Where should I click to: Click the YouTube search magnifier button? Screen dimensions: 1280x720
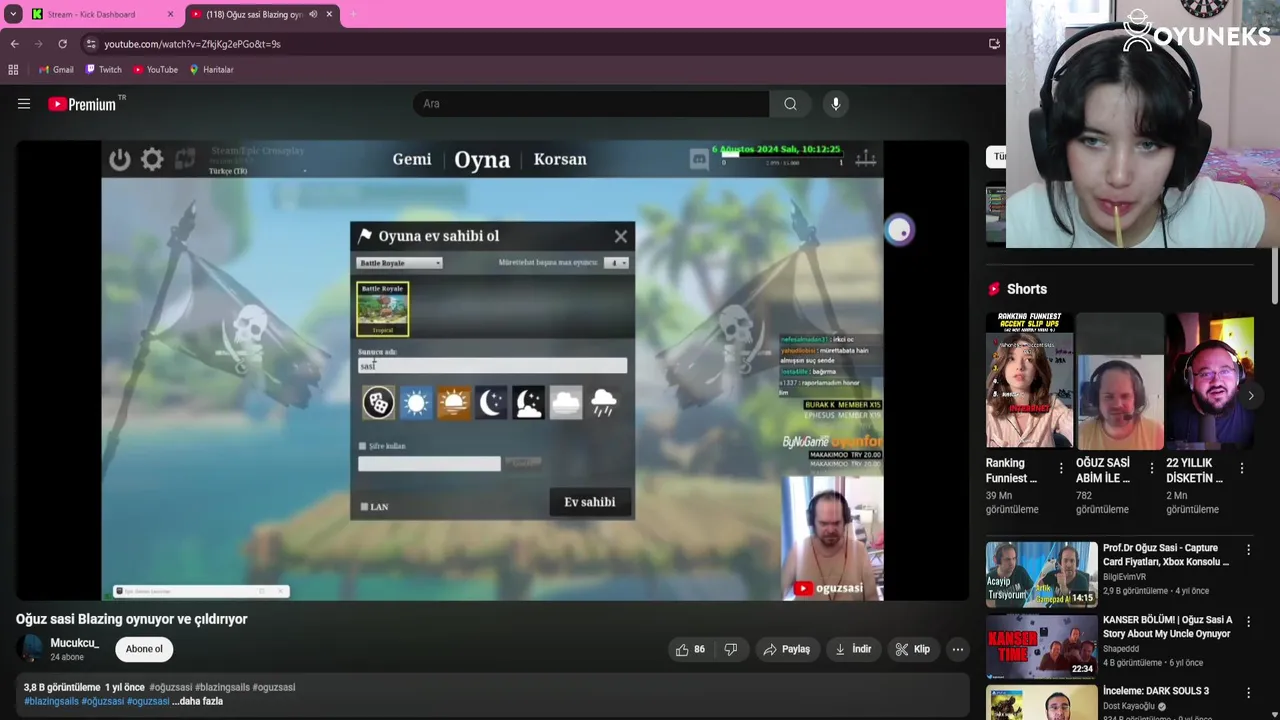[x=790, y=104]
